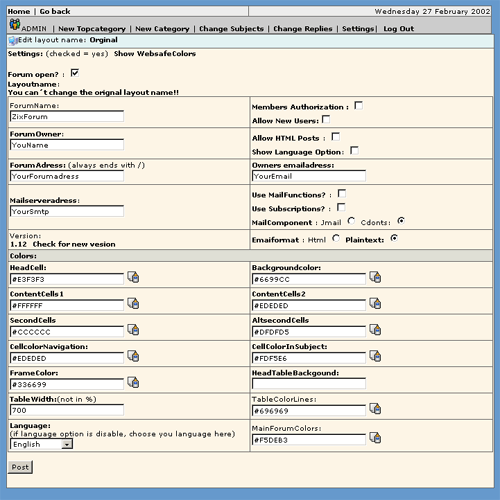Click AltsecondCells color field

309,332
